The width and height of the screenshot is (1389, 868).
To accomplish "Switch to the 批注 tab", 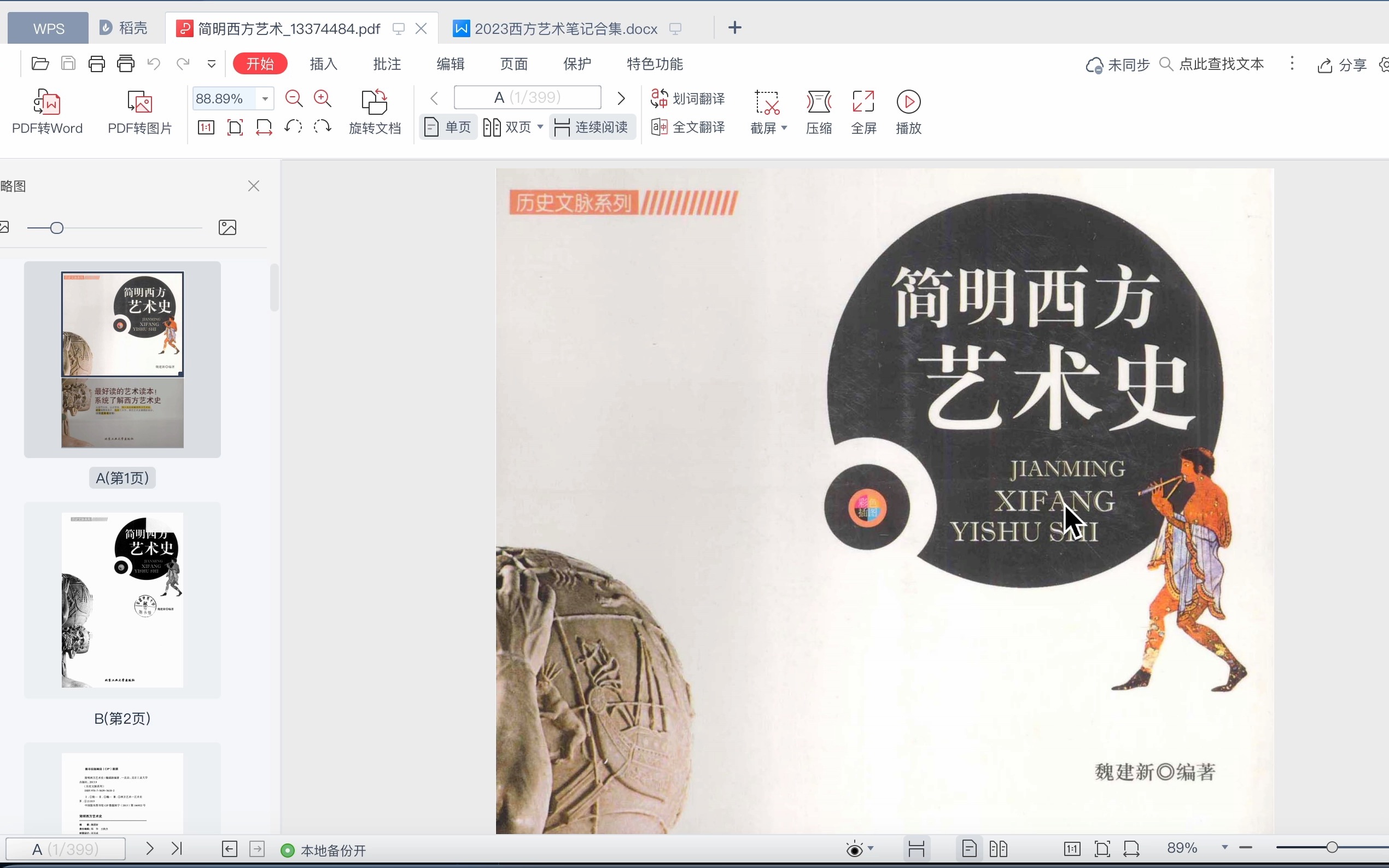I will click(x=387, y=64).
